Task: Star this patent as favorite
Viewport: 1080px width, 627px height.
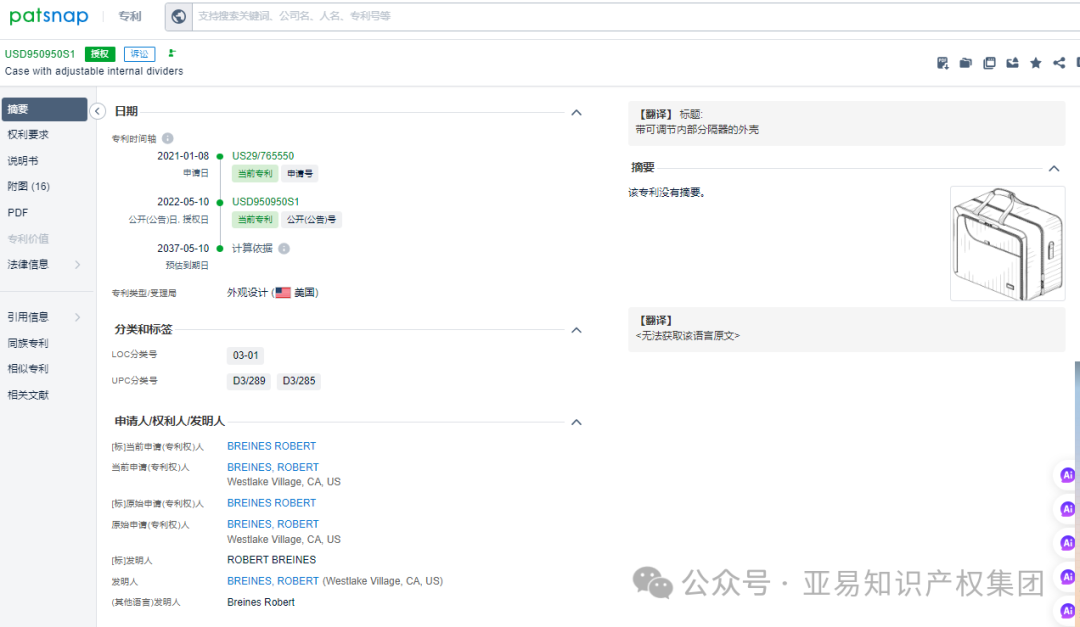Action: coord(1035,62)
